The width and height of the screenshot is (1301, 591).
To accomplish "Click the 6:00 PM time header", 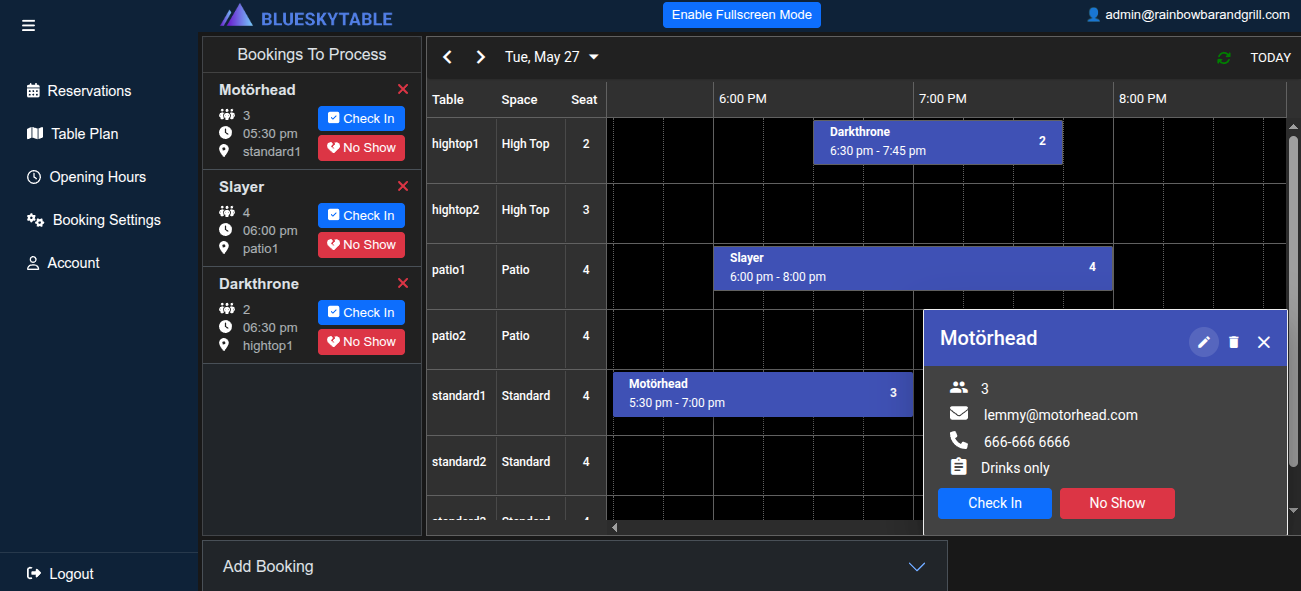I will [743, 99].
